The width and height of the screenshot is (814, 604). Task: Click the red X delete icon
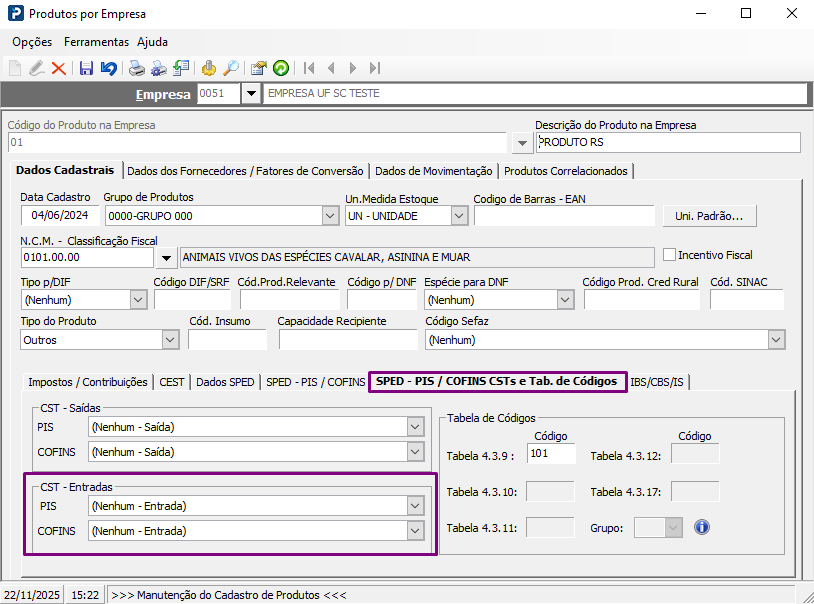click(59, 68)
